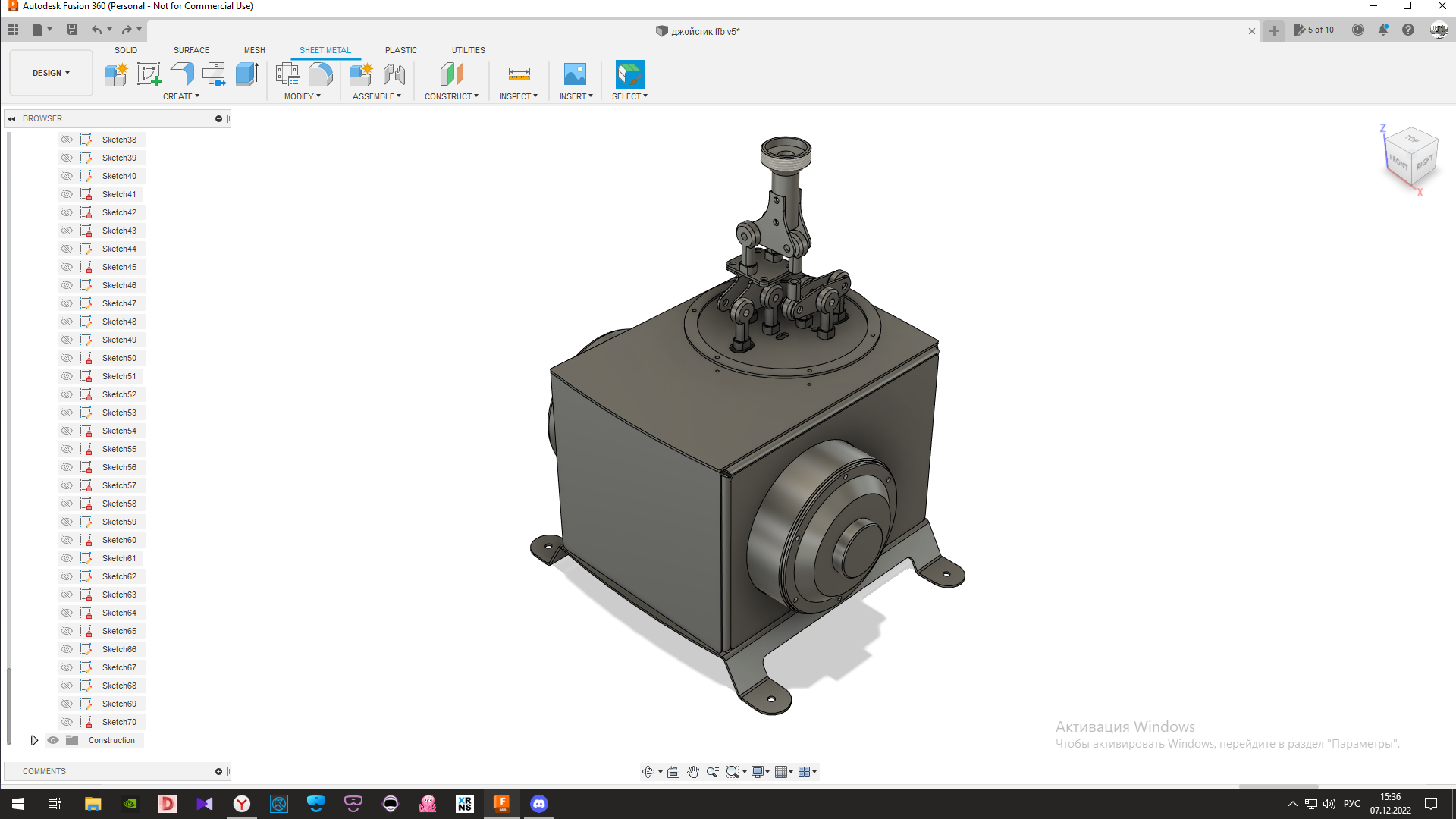Image resolution: width=1456 pixels, height=819 pixels.
Task: Click the Create Sketch tool icon
Action: coord(149,74)
